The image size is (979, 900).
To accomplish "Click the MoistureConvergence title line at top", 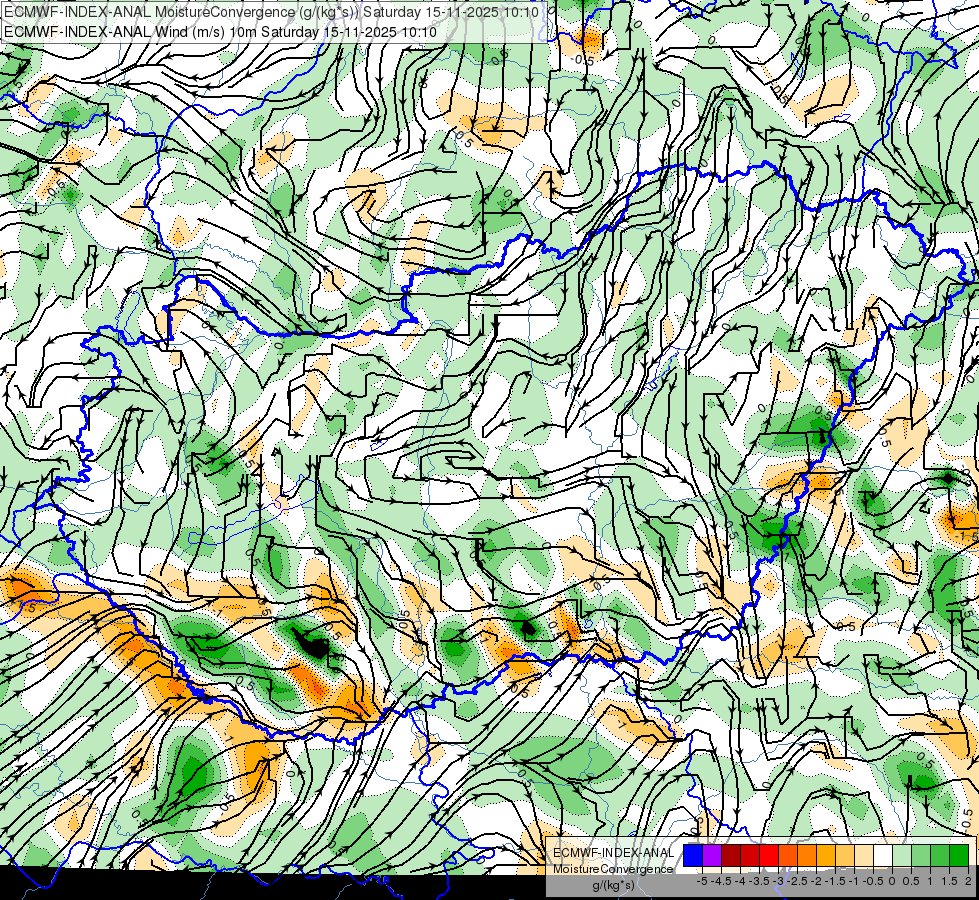I will 272,11.
